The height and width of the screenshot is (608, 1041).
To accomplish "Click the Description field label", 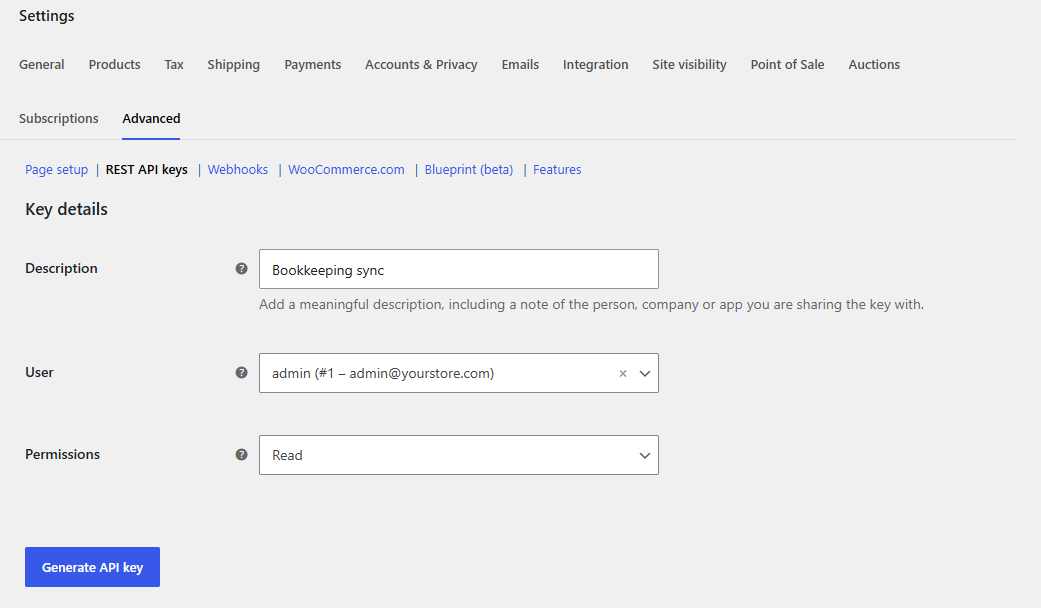I will point(61,268).
